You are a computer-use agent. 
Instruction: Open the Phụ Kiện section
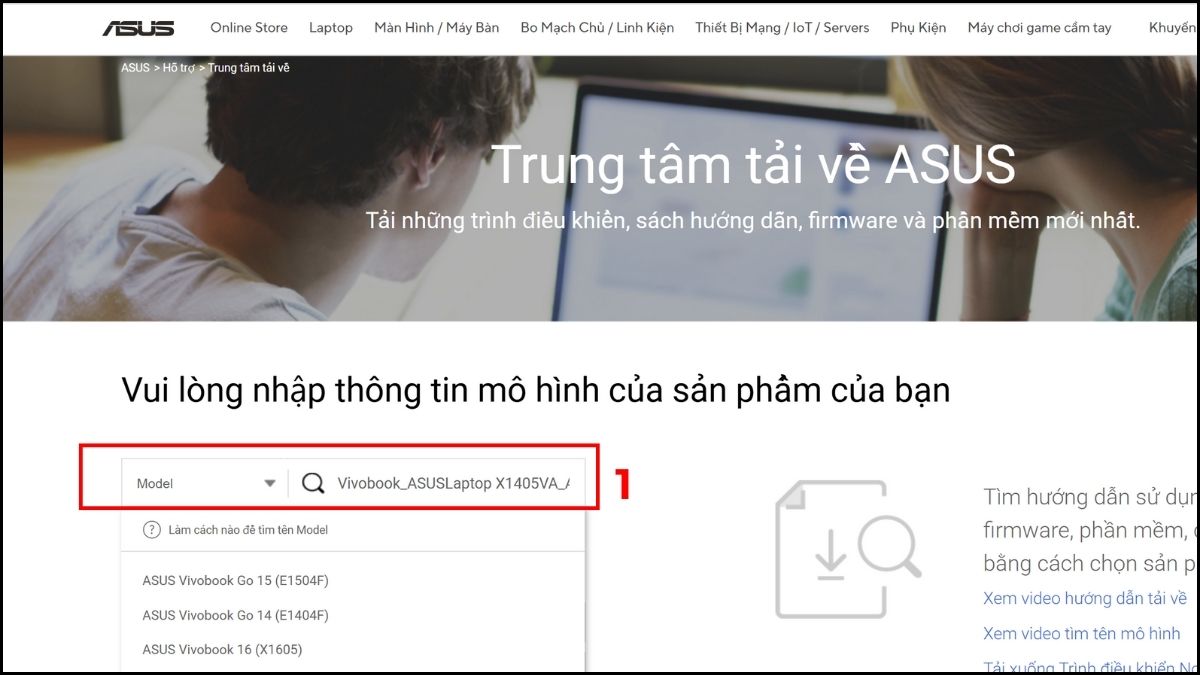[916, 28]
